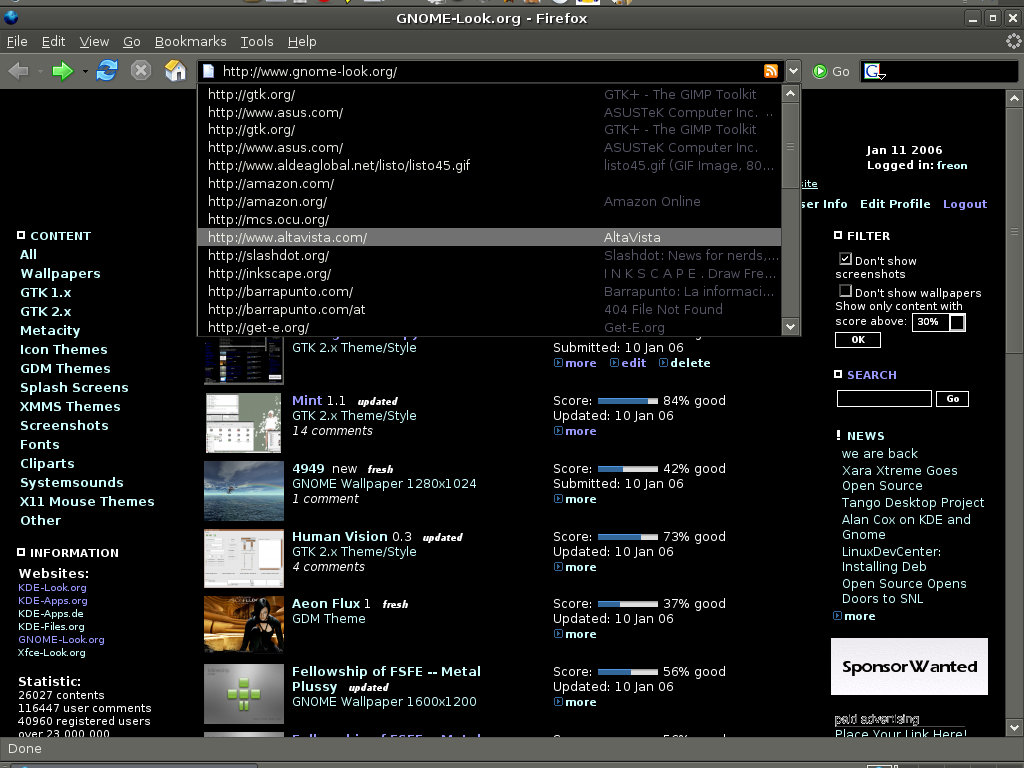
Task: Click the Back arrow toolbar icon
Action: pos(18,71)
